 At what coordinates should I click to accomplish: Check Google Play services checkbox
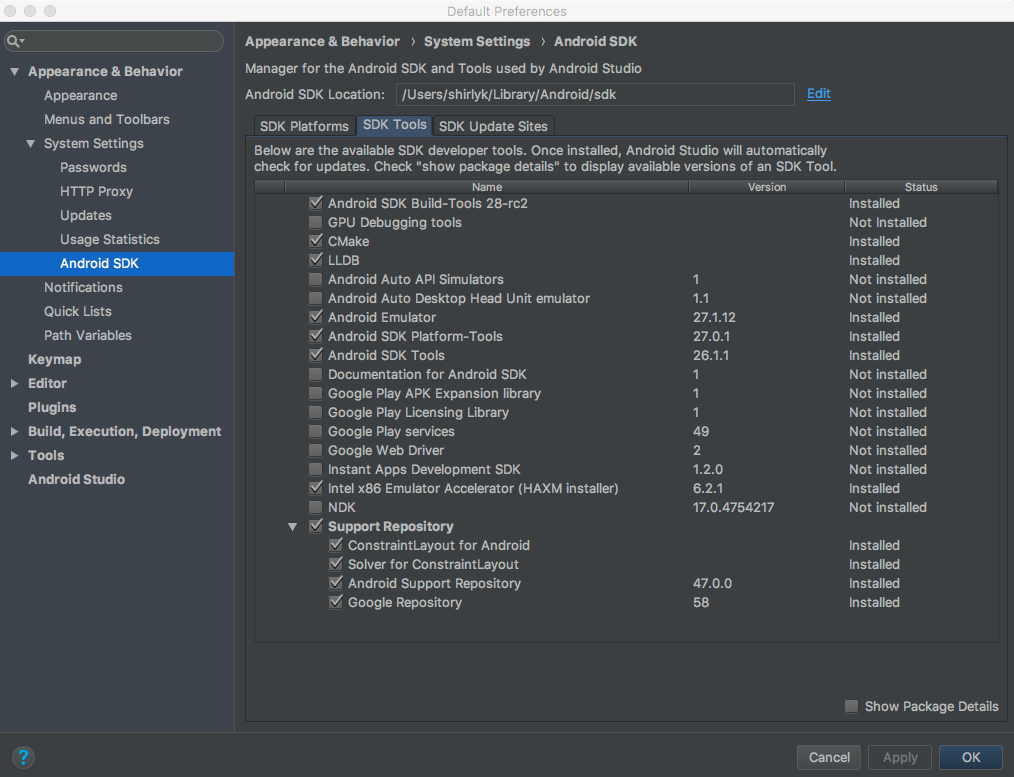(316, 431)
